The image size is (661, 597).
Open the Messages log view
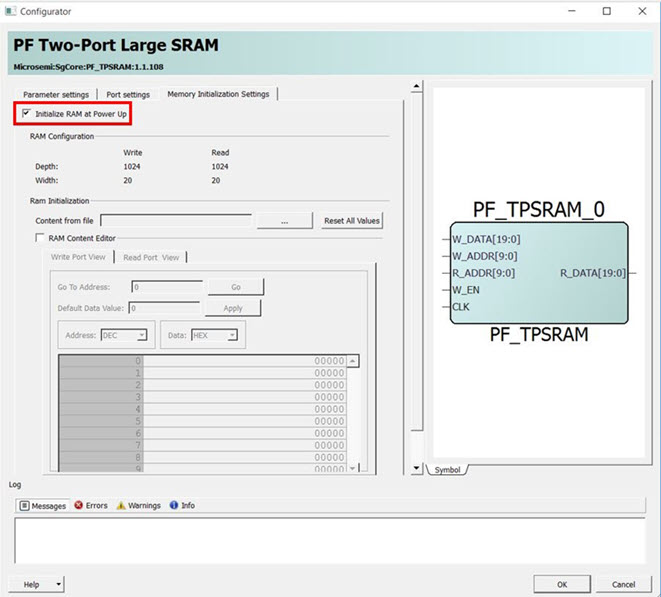[42, 506]
